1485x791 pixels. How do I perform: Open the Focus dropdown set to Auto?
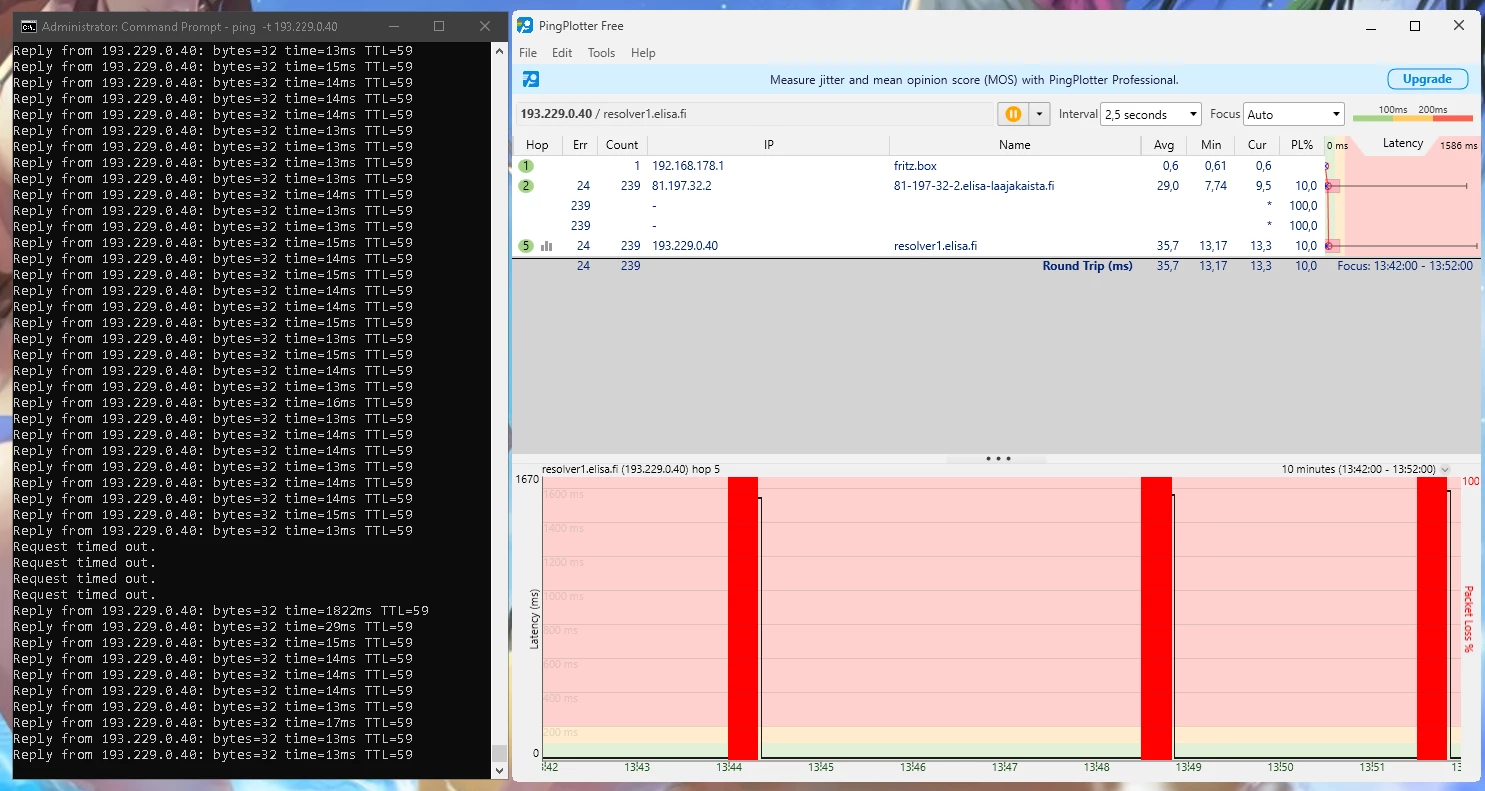click(1293, 114)
